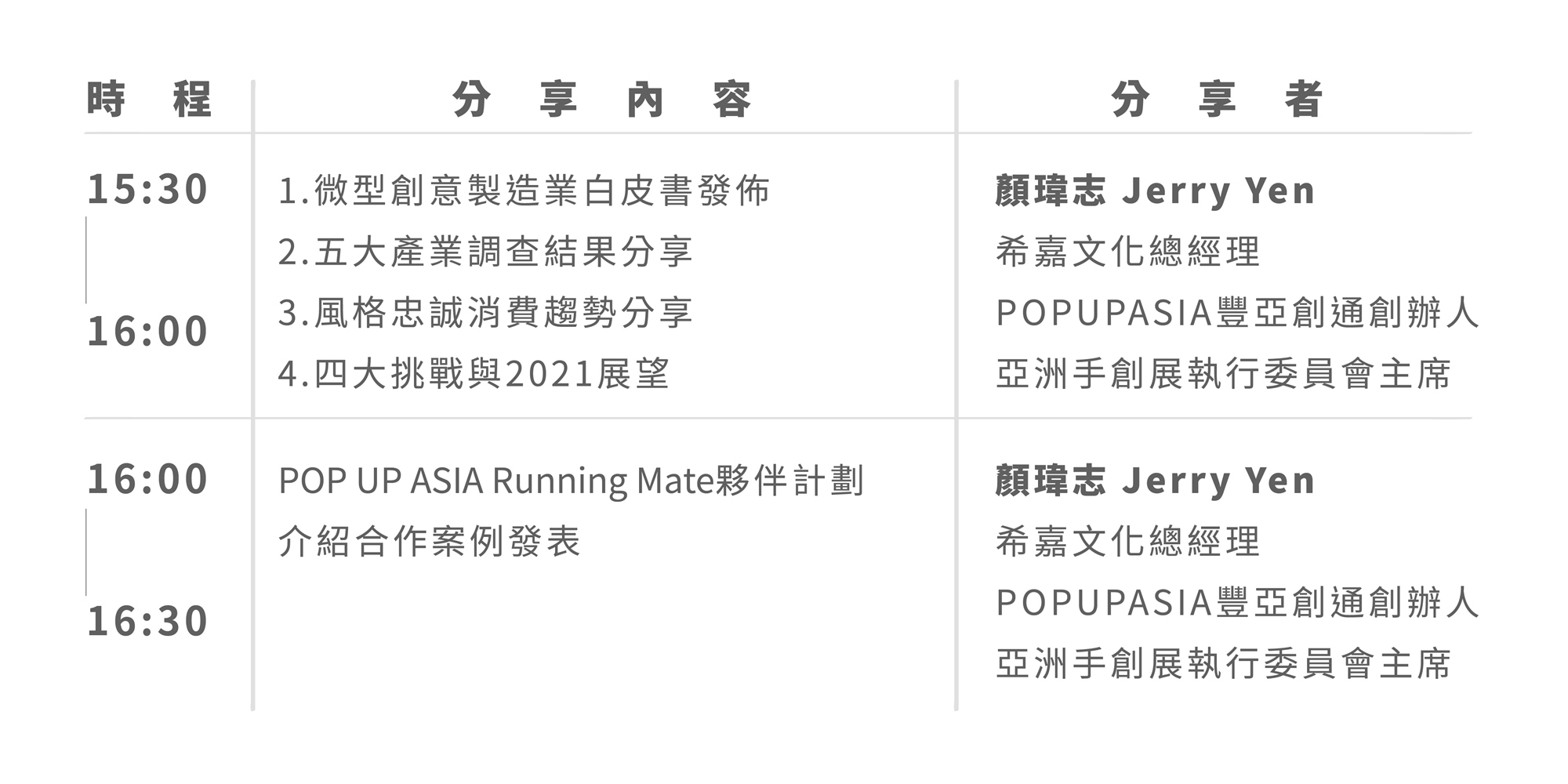Click second 亞洲手創展執行委員會主席 line

[1224, 664]
